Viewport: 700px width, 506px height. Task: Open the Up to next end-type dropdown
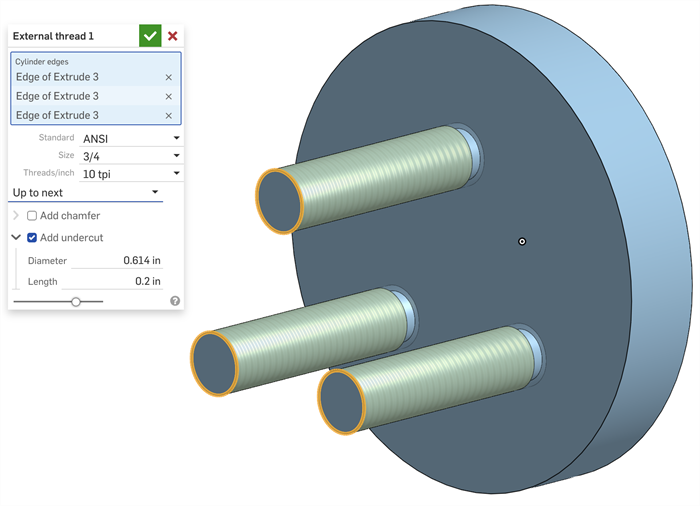click(85, 192)
